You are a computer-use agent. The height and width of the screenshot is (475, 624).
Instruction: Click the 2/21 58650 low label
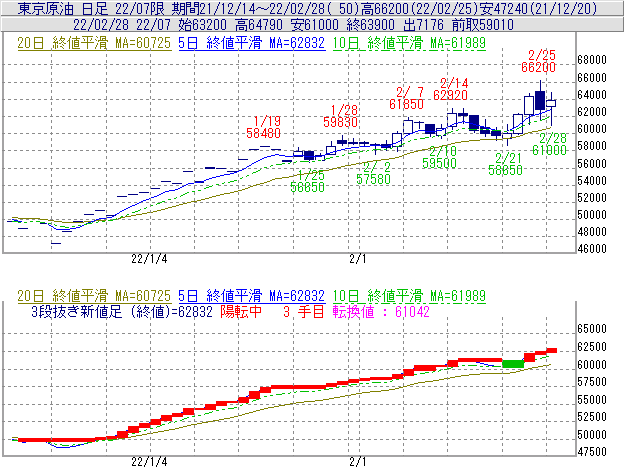click(x=506, y=164)
